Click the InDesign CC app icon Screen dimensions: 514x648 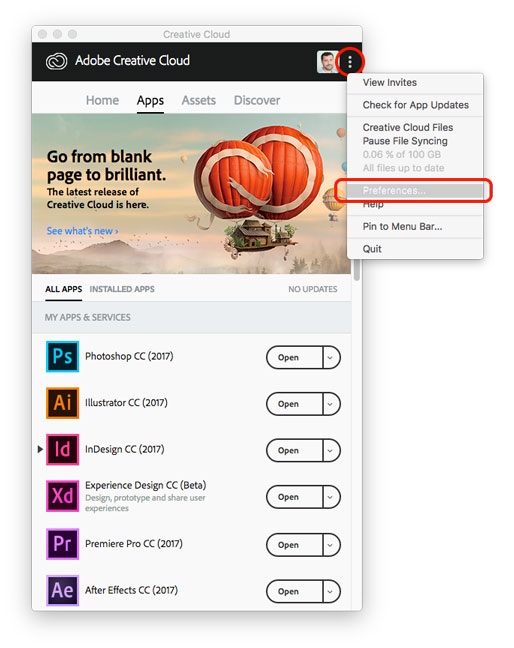[62, 450]
